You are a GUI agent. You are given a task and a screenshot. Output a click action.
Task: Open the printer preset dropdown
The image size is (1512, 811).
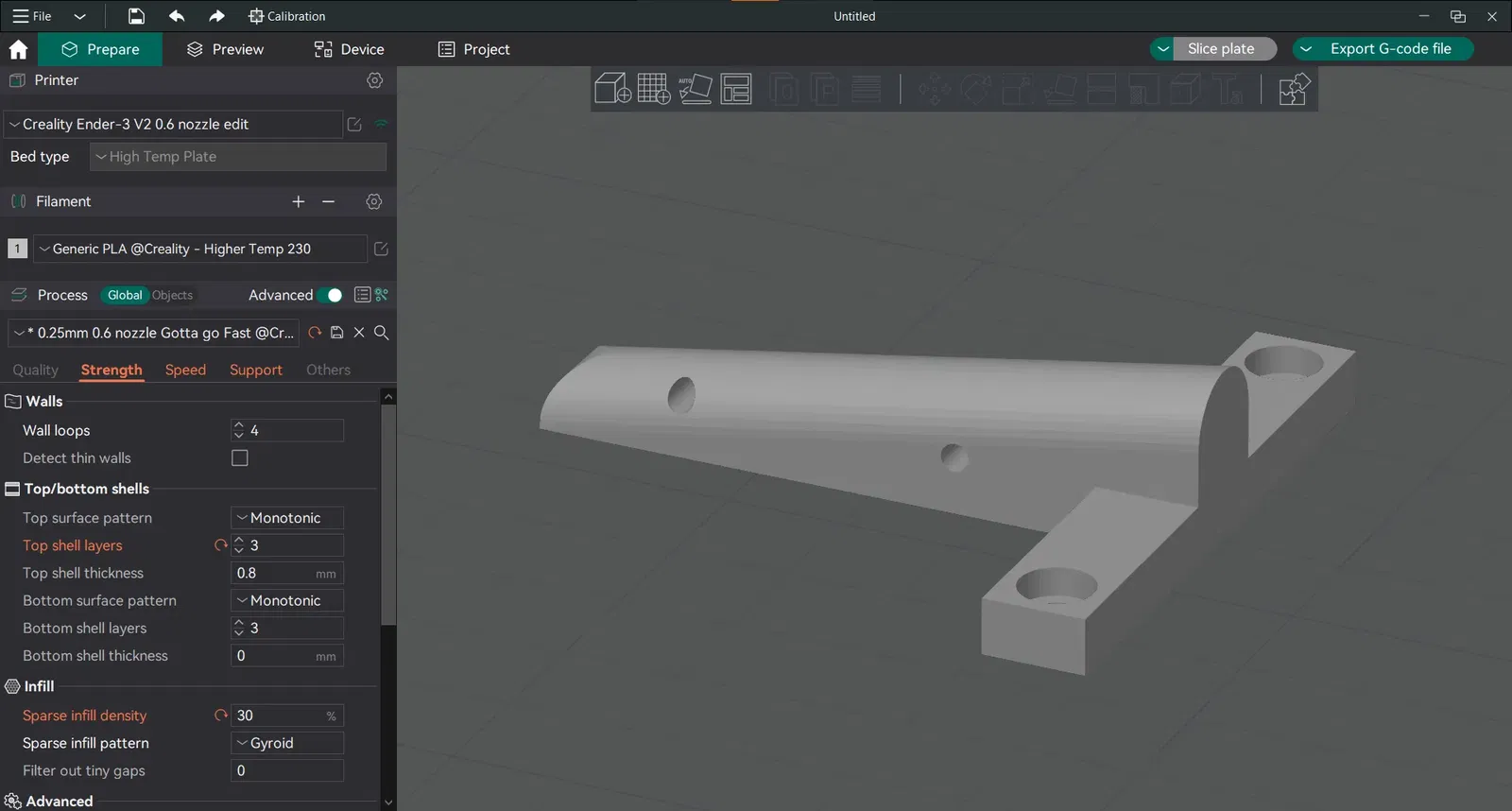click(x=174, y=124)
